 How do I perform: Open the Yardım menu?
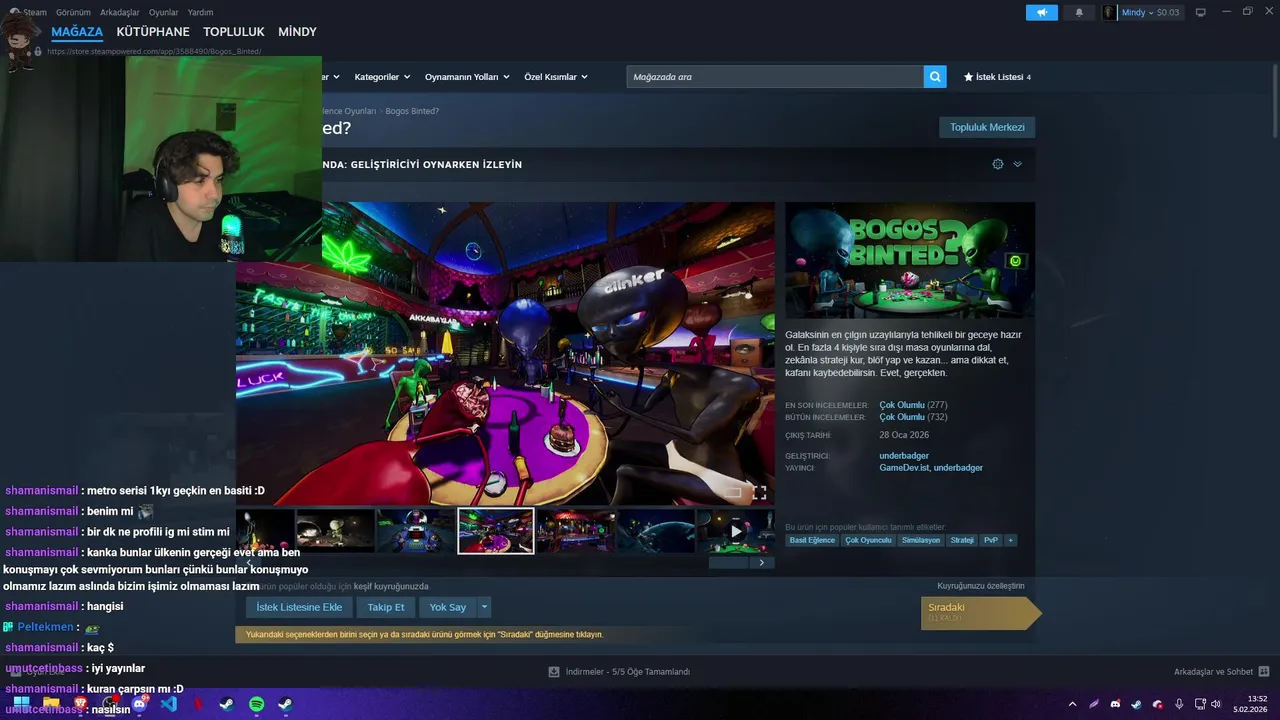200,13
